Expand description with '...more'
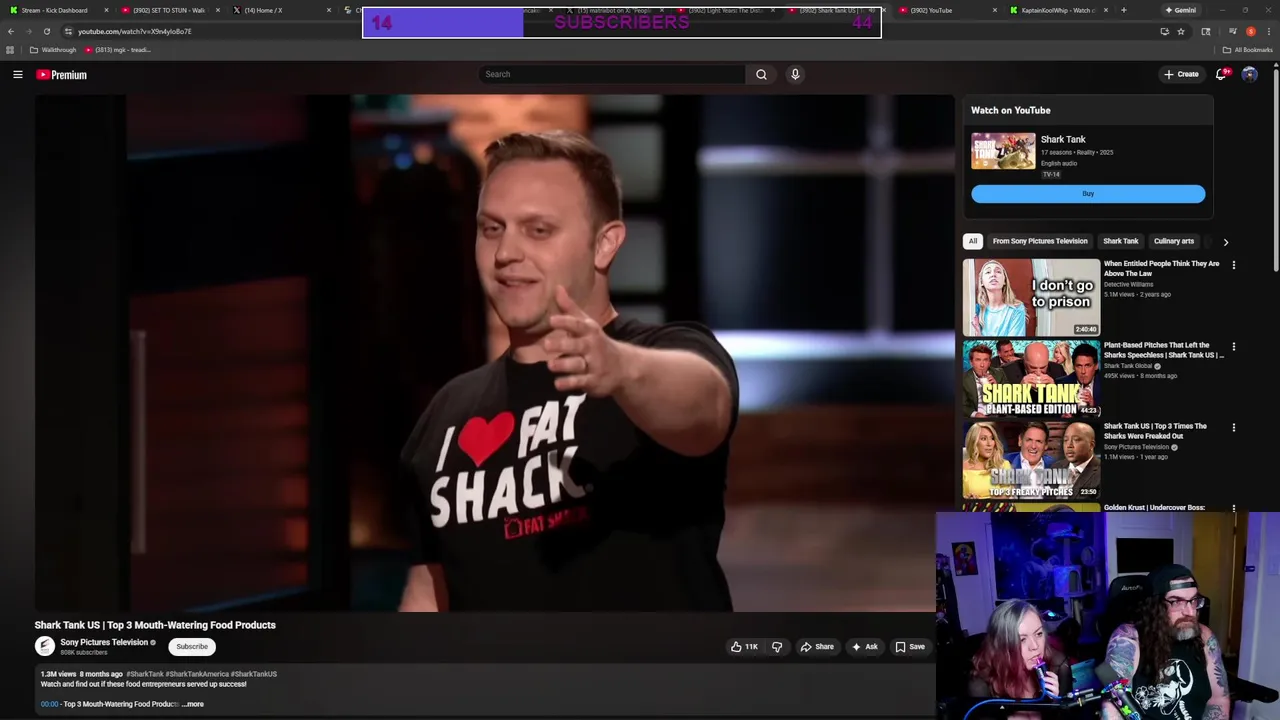This screenshot has height=720, width=1280. coord(192,704)
